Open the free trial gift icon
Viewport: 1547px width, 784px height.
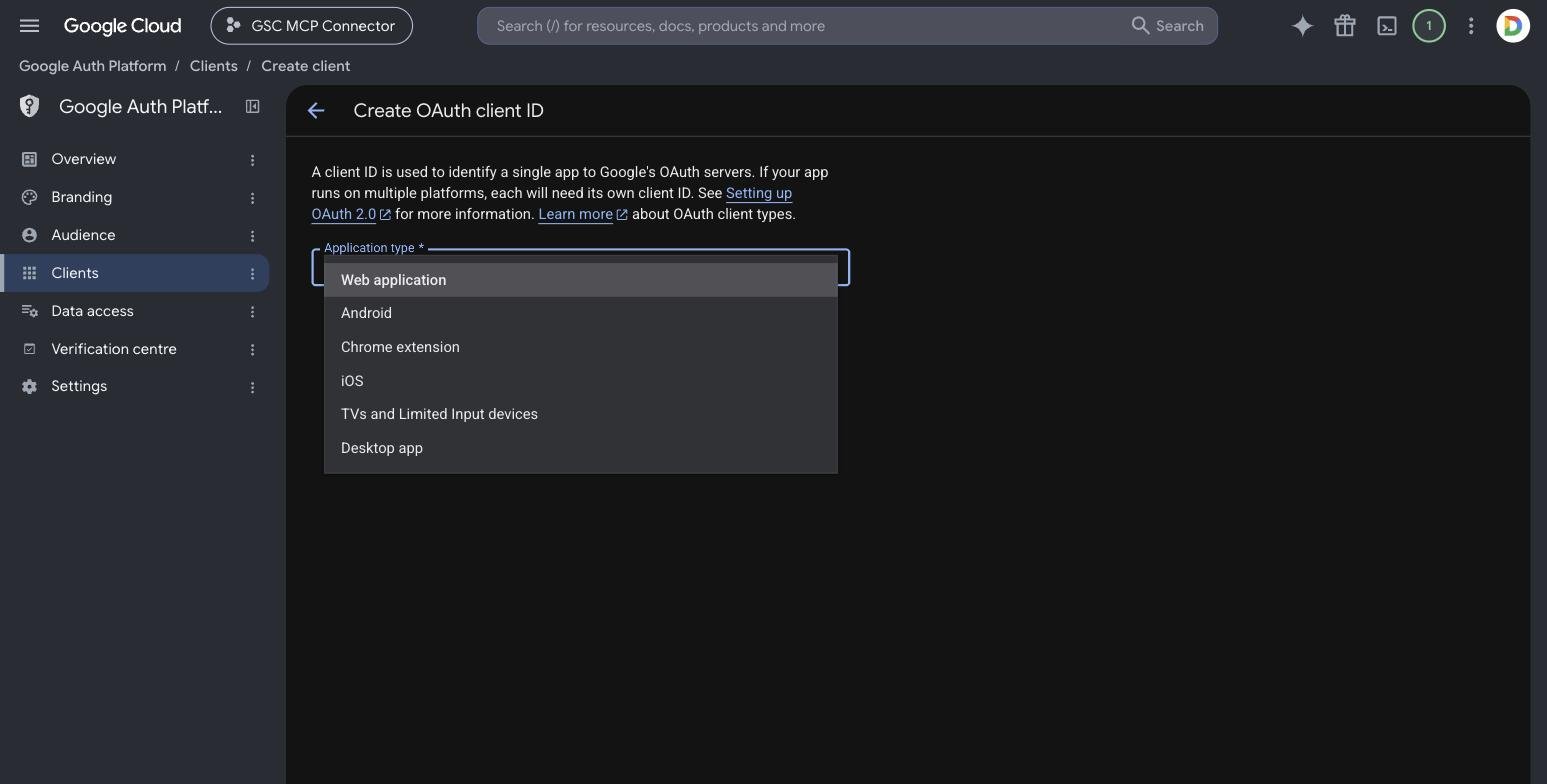click(x=1344, y=26)
